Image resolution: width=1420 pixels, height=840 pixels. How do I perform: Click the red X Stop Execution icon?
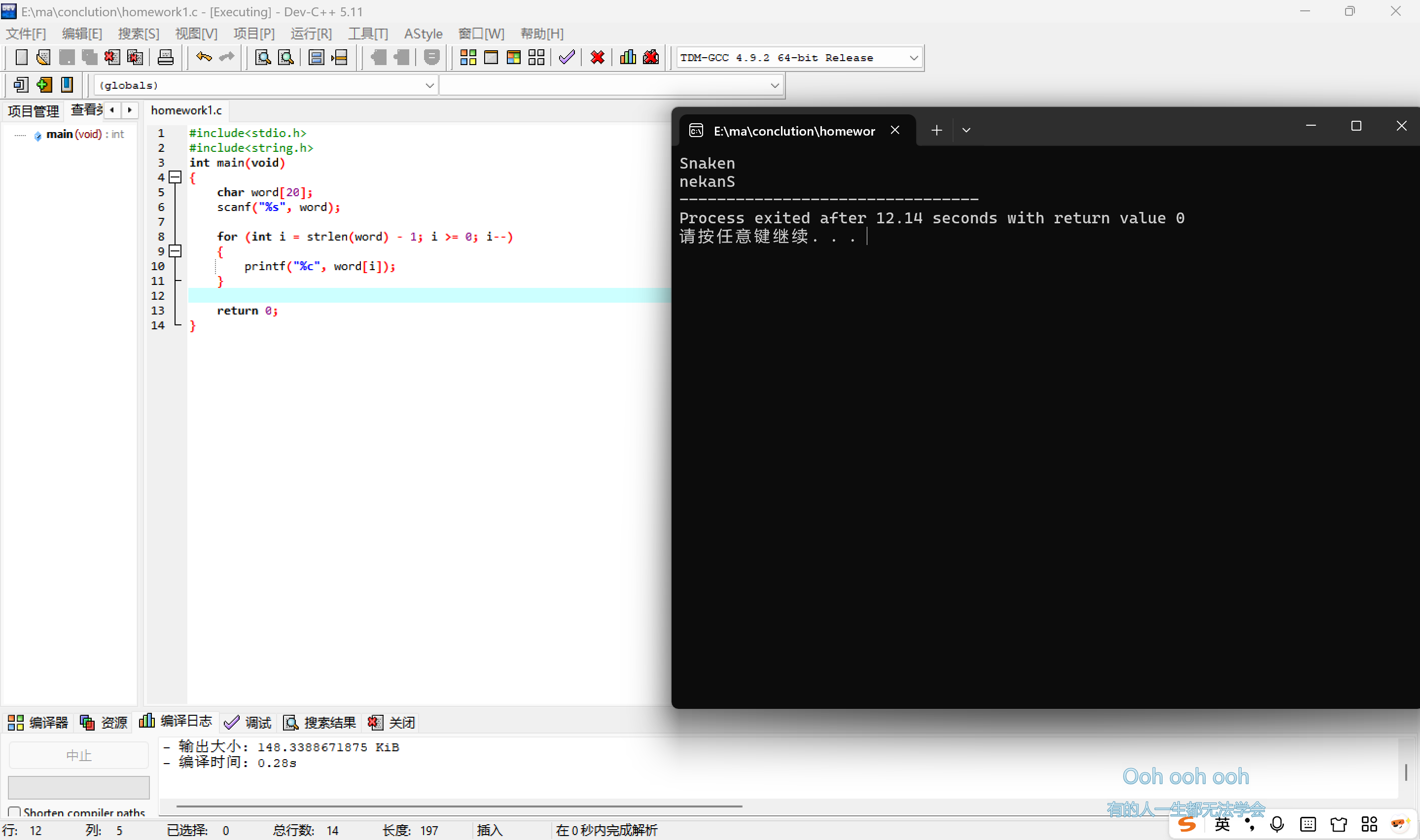pyautogui.click(x=597, y=57)
